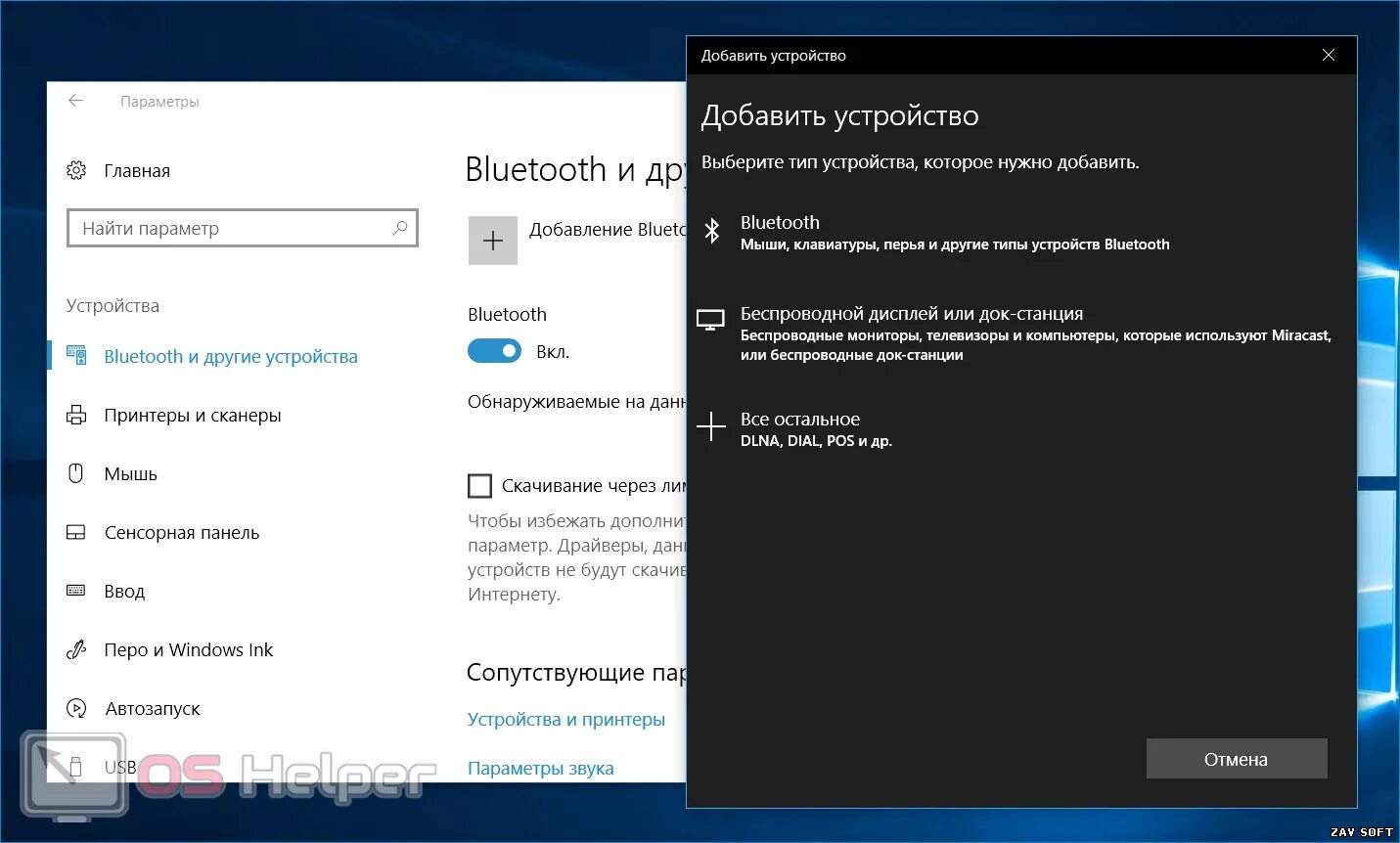Viewport: 1400px width, 843px height.
Task: Click the Bluetooth symbol in the dialog
Action: [712, 232]
